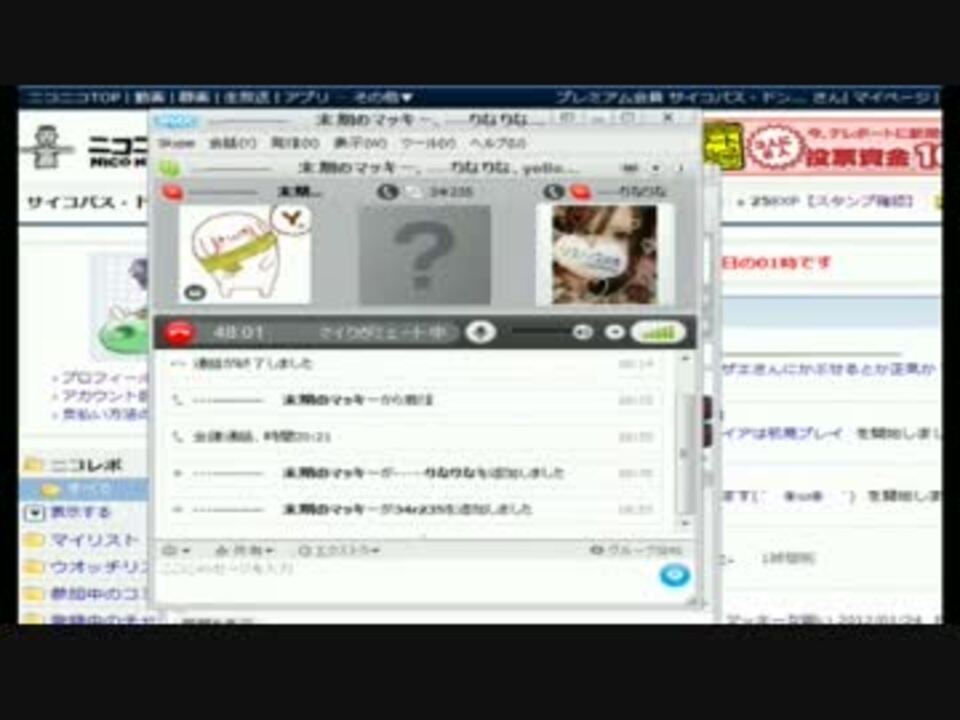This screenshot has height=720, width=960.
Task: Click the スタンプ確認 link on the niconico page
Action: pos(860,201)
